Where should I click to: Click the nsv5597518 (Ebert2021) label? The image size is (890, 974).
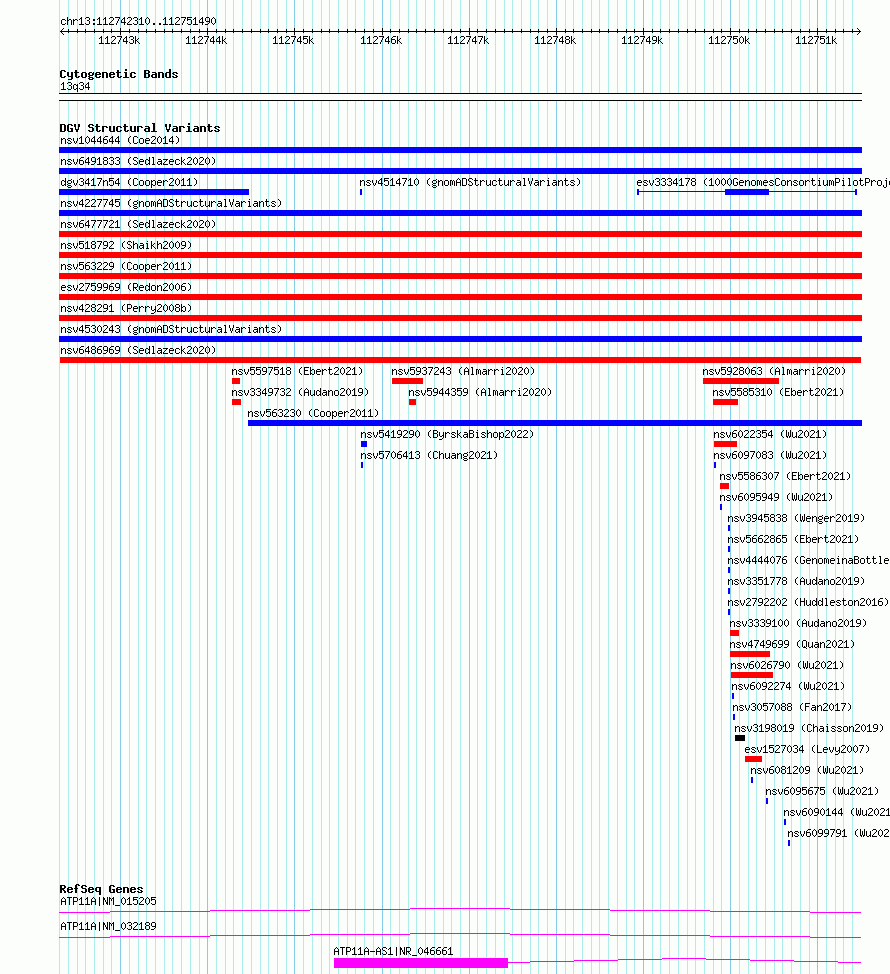coord(297,371)
